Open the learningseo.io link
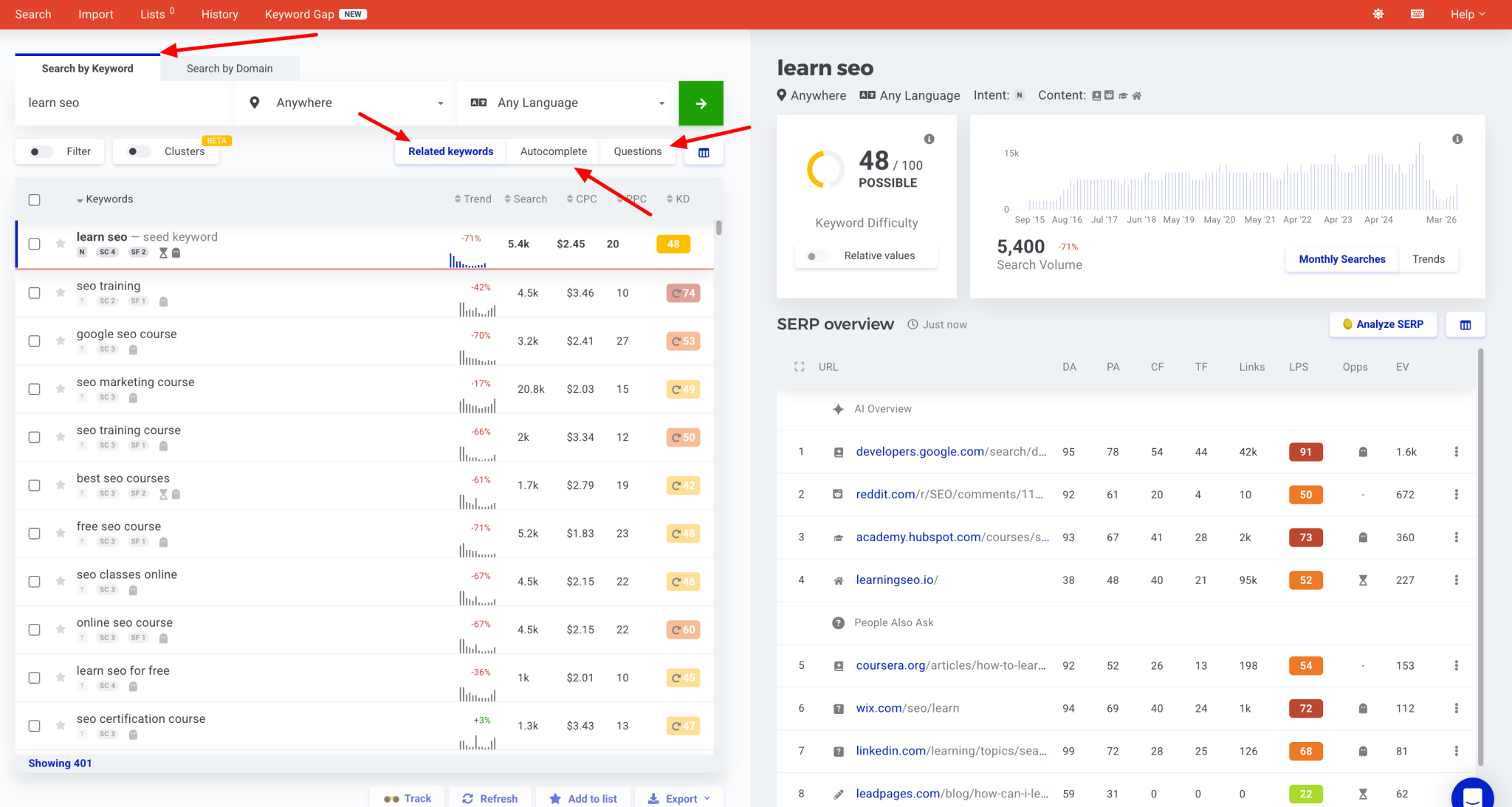This screenshot has height=807, width=1512. tap(896, 580)
